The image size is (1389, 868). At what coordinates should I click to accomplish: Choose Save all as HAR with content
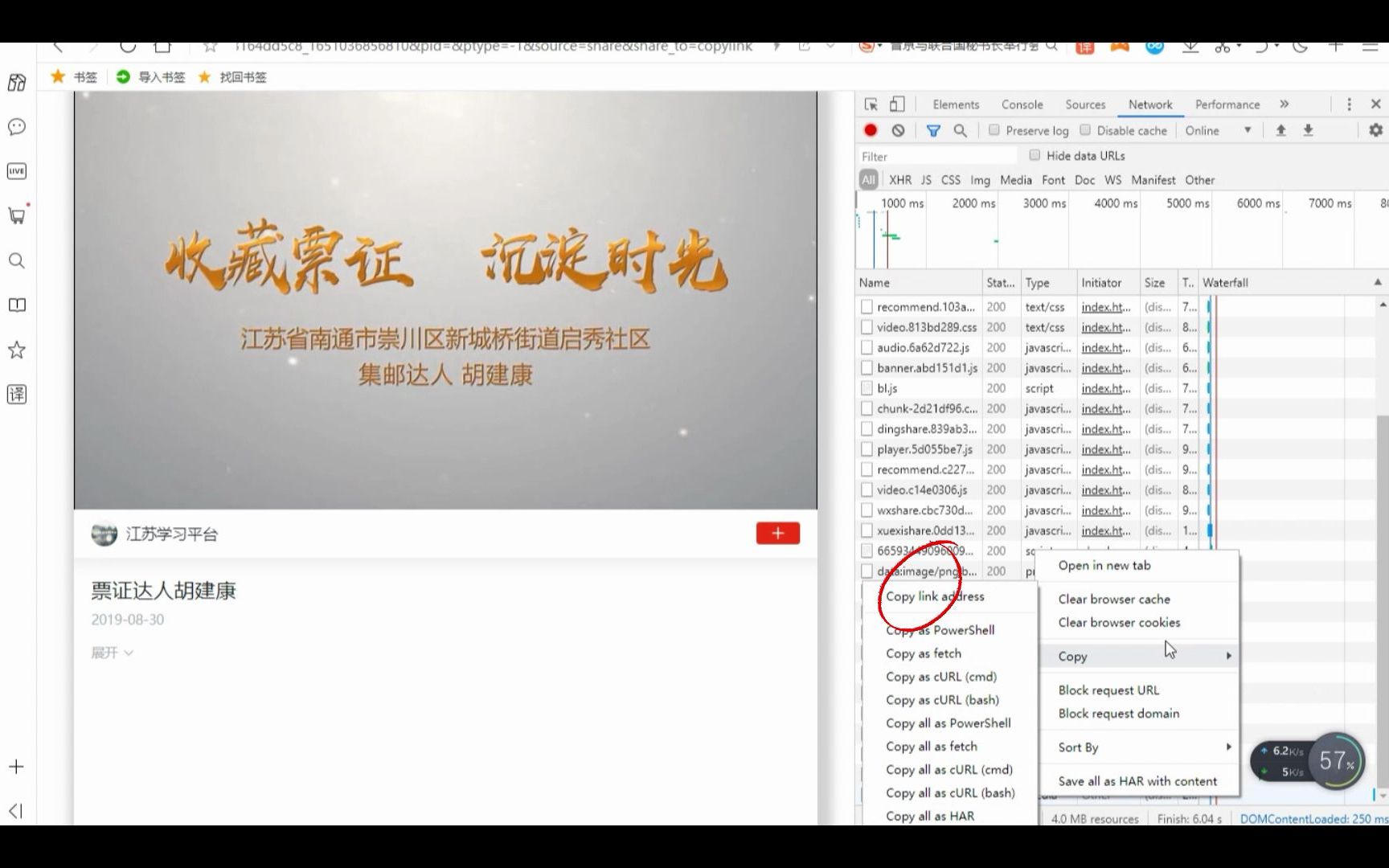pyautogui.click(x=1137, y=780)
